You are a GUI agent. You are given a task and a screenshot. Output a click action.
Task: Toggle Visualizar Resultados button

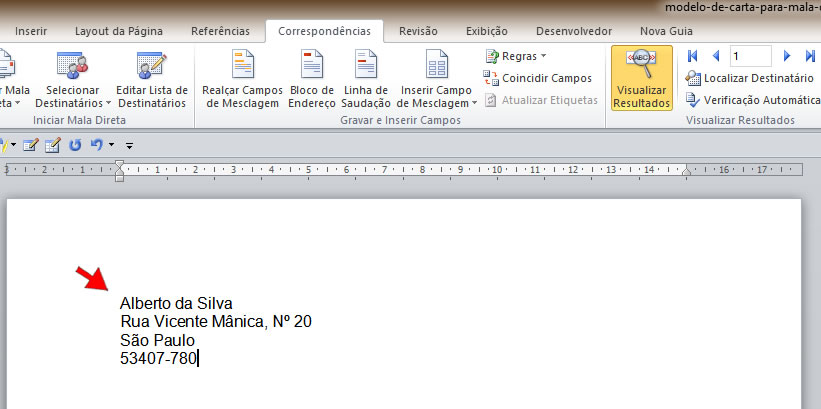click(641, 78)
